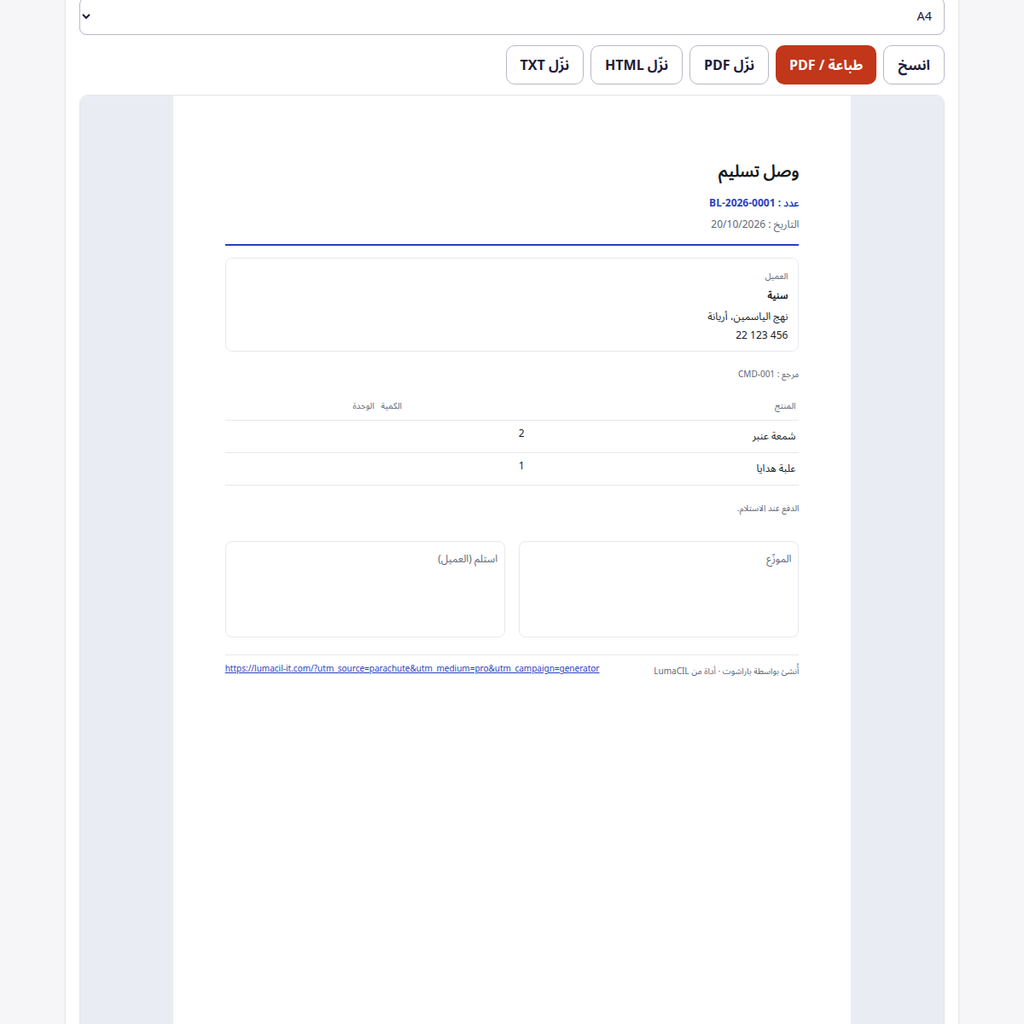The height and width of the screenshot is (1024, 1024).
Task: Click the شمعة عنبر product row
Action: click(511, 436)
